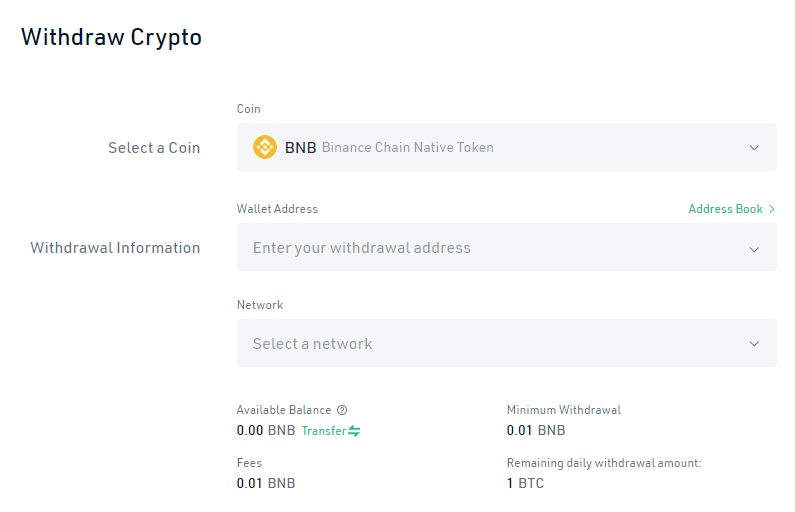
Task: Click the Withdrawal Information section label
Action: tap(115, 248)
